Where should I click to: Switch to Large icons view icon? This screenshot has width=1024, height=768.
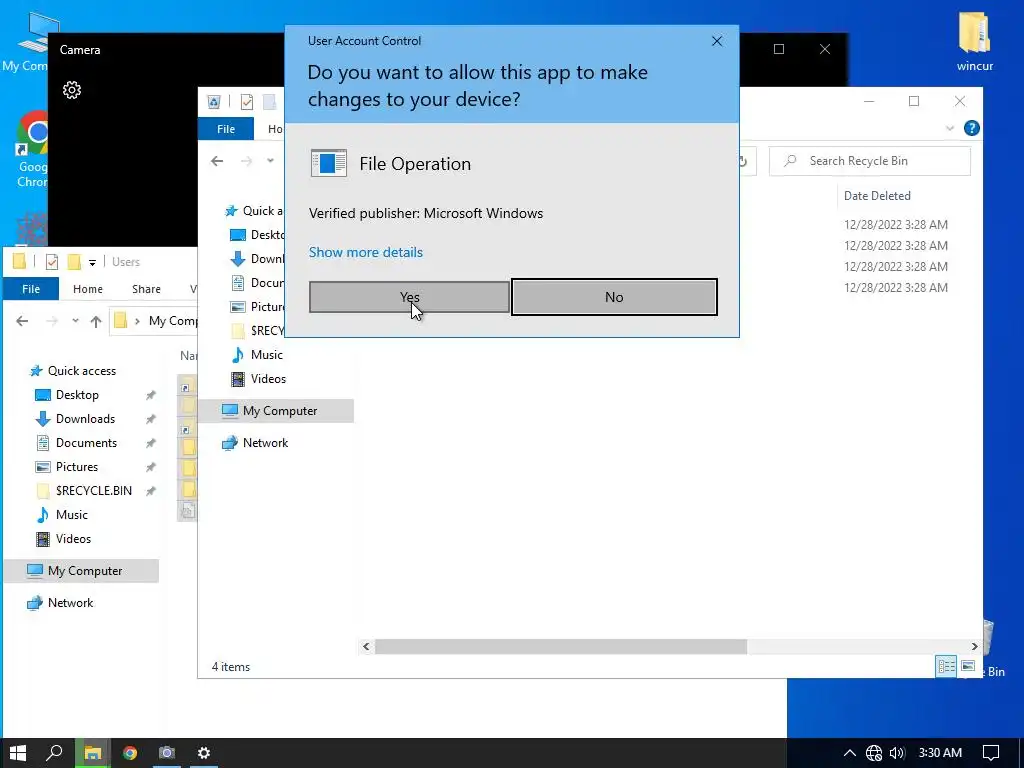(x=968, y=666)
